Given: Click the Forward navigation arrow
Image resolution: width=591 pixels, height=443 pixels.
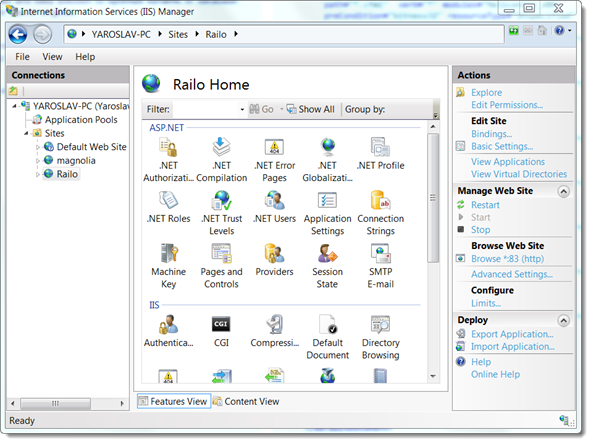Looking at the screenshot, I should (x=42, y=35).
